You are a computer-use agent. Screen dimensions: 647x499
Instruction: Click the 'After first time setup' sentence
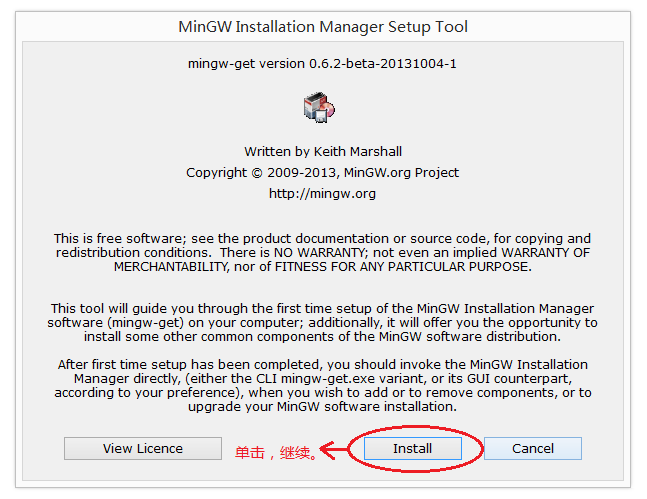point(323,385)
